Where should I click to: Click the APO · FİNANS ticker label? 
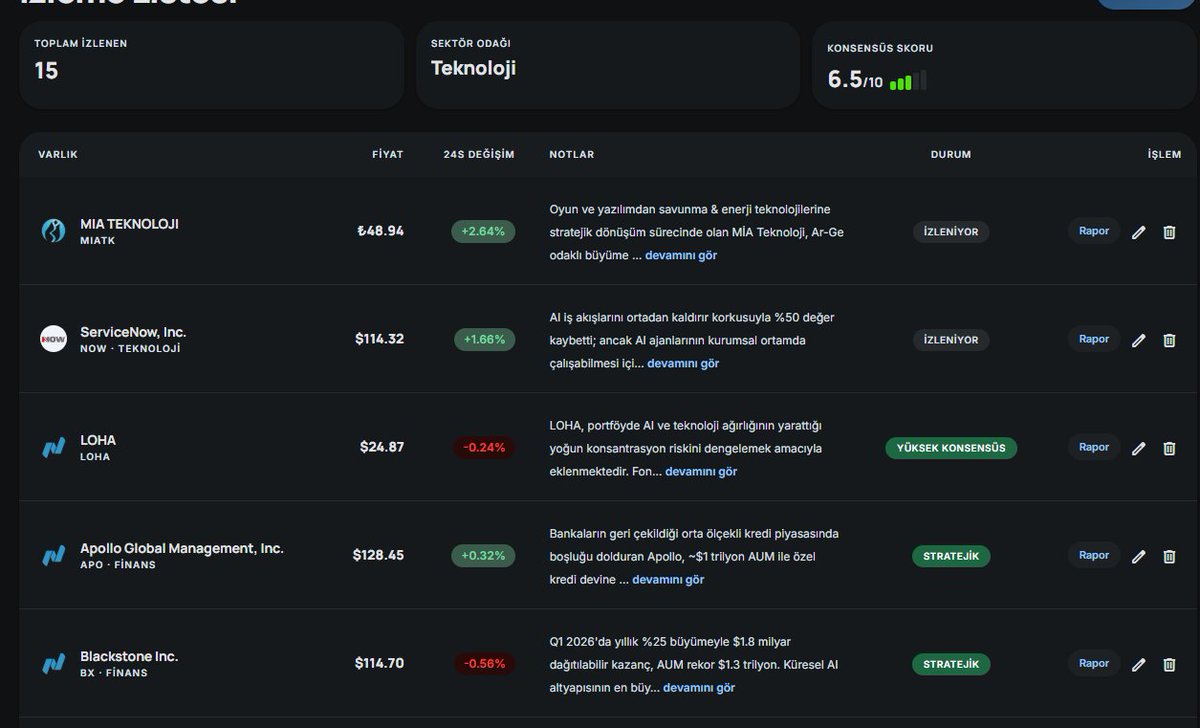(x=118, y=565)
